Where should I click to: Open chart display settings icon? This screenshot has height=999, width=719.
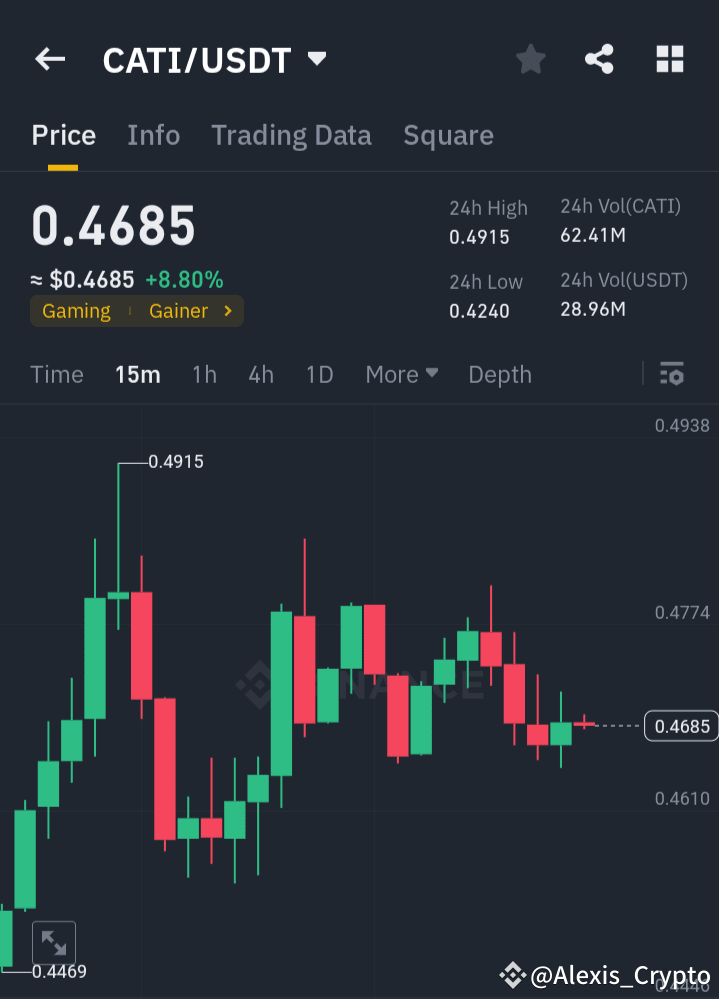[672, 374]
